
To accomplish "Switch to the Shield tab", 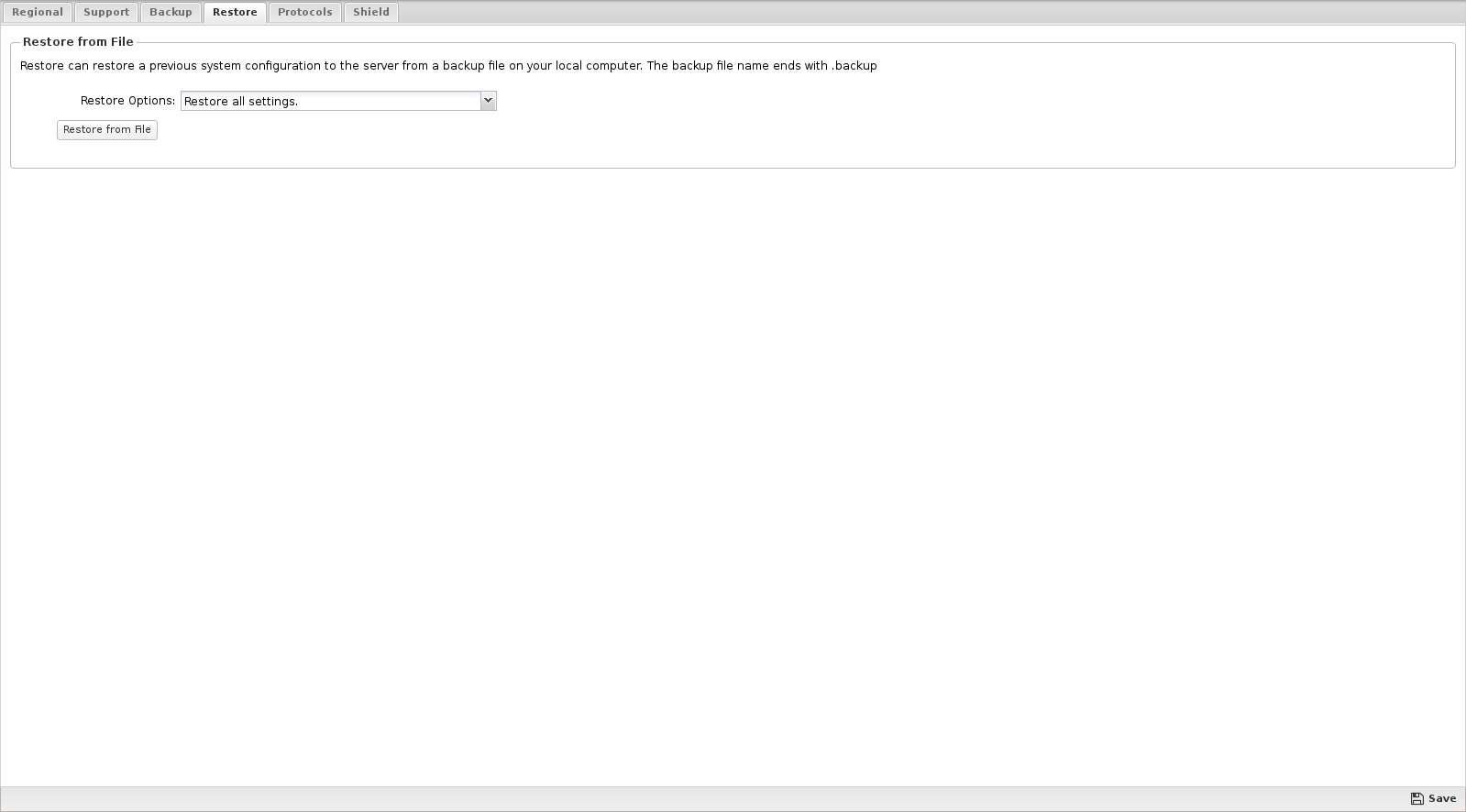I will coord(371,12).
